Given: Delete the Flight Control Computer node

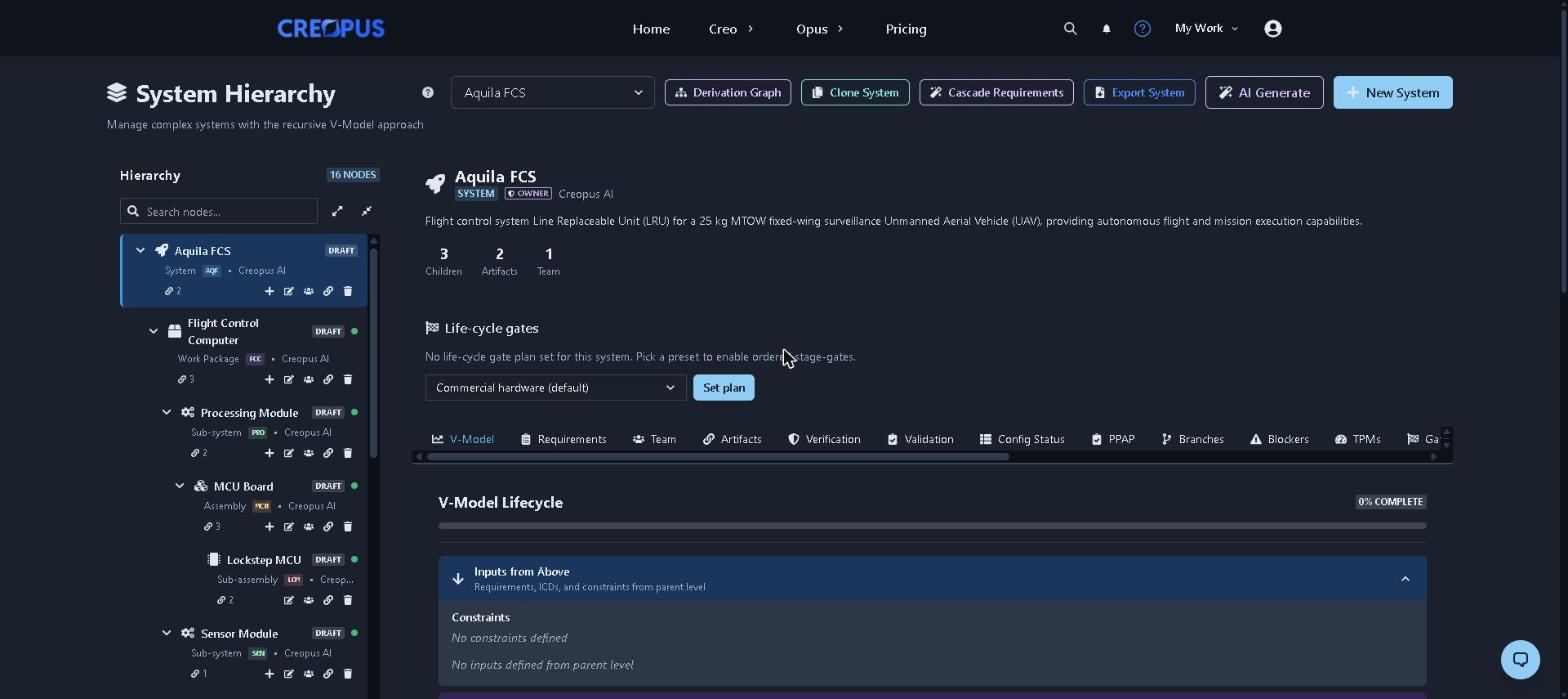Looking at the screenshot, I should tap(348, 379).
